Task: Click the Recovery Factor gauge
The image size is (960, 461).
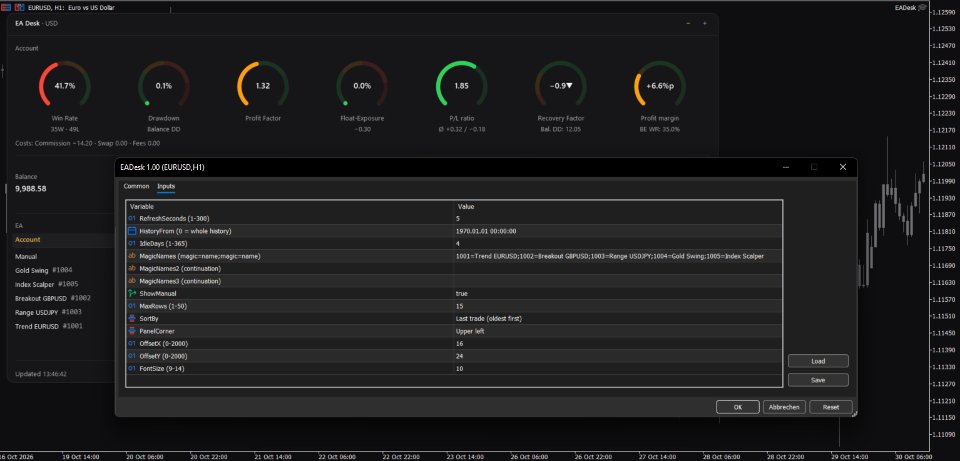Action: (560, 86)
